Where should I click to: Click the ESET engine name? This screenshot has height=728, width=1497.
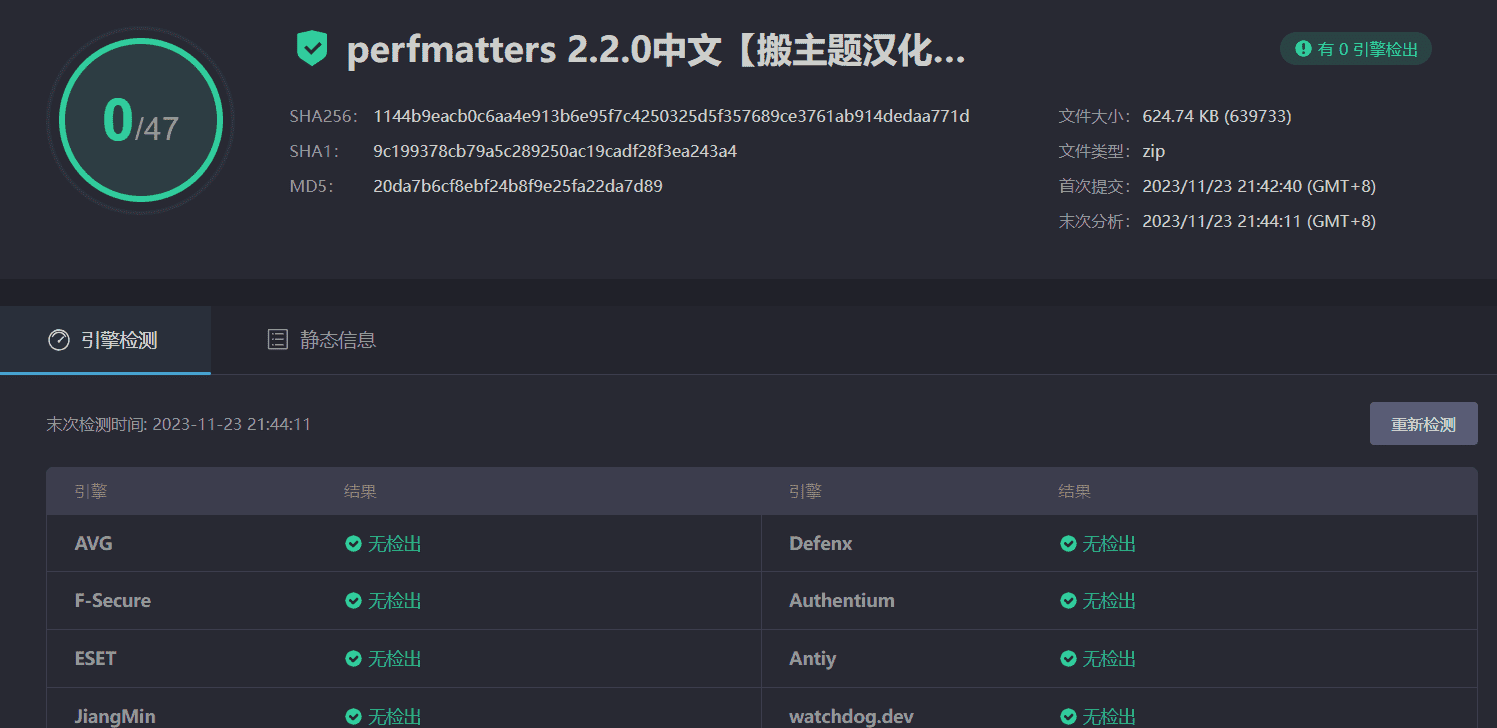tap(95, 659)
